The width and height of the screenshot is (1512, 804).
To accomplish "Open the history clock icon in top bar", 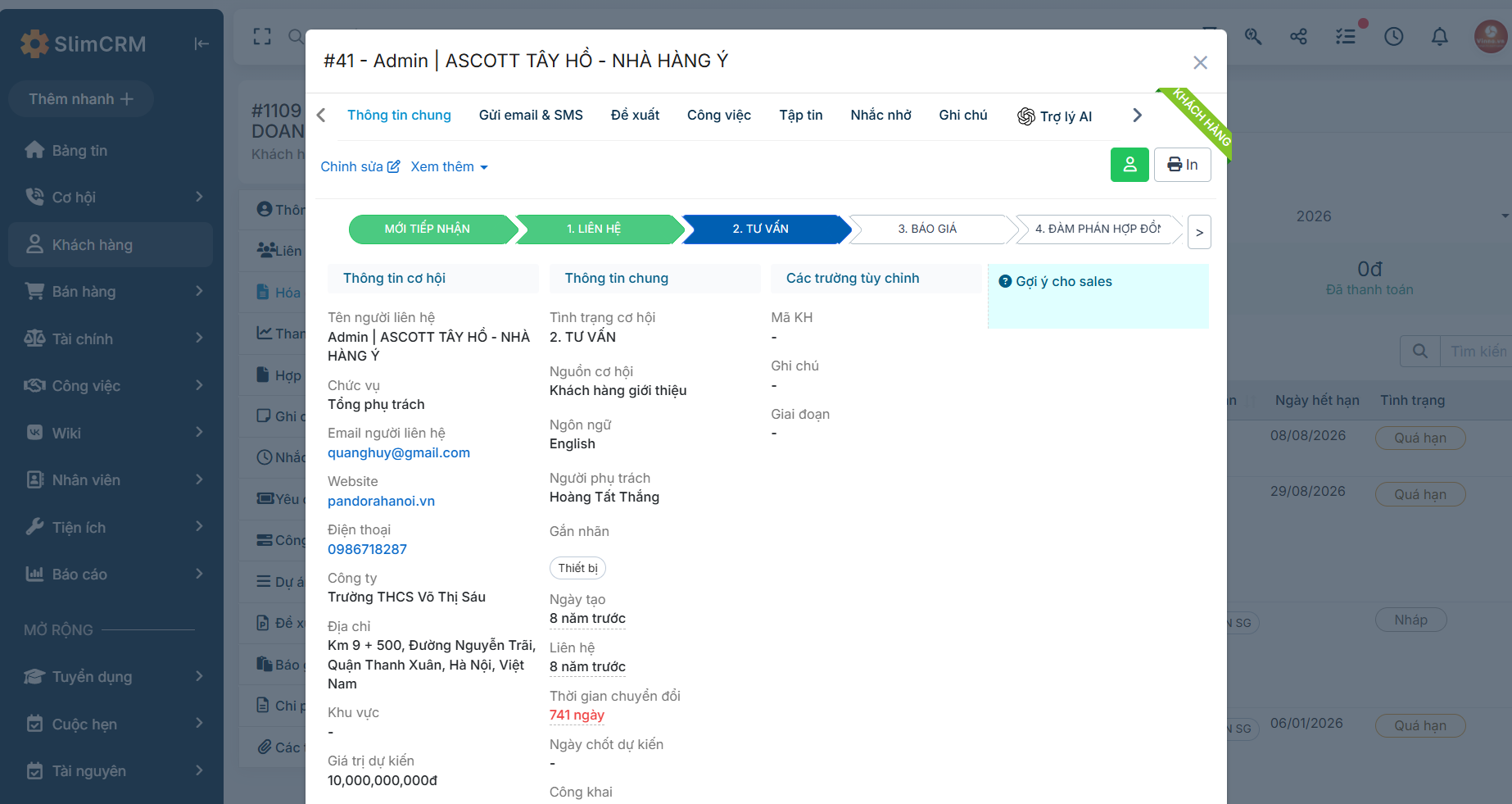I will [1393, 37].
